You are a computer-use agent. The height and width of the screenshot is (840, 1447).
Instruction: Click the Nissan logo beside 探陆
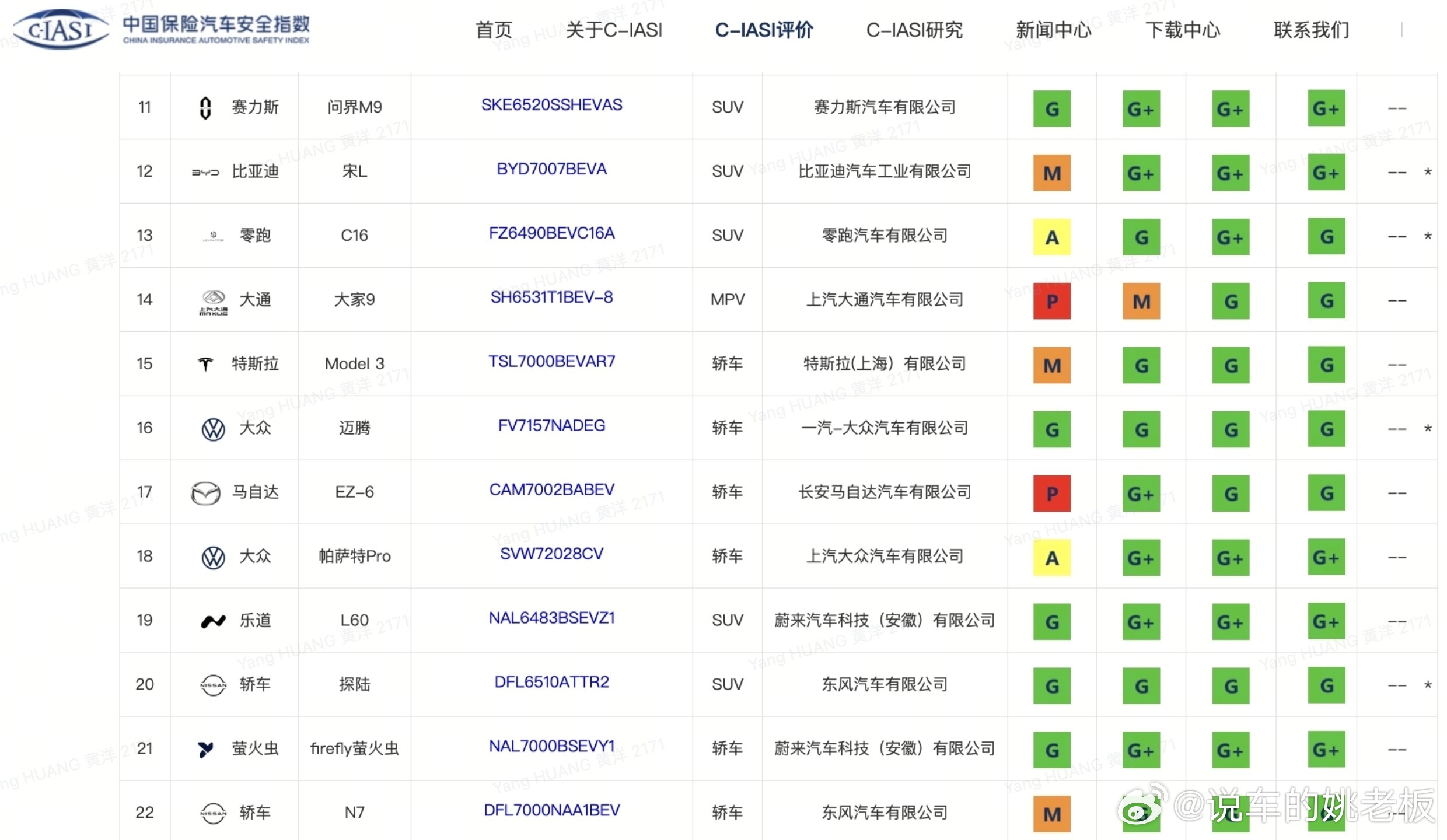click(213, 685)
